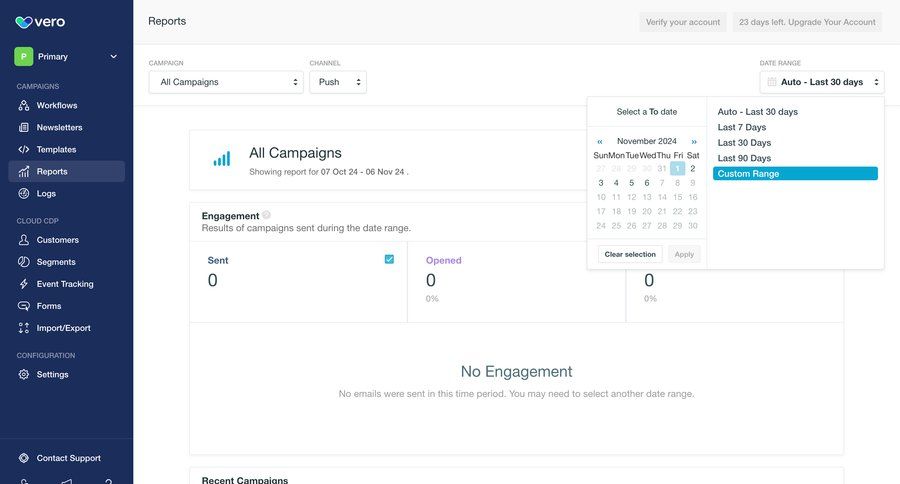
Task: Select highlighted November 1 in calendar
Action: 677,168
